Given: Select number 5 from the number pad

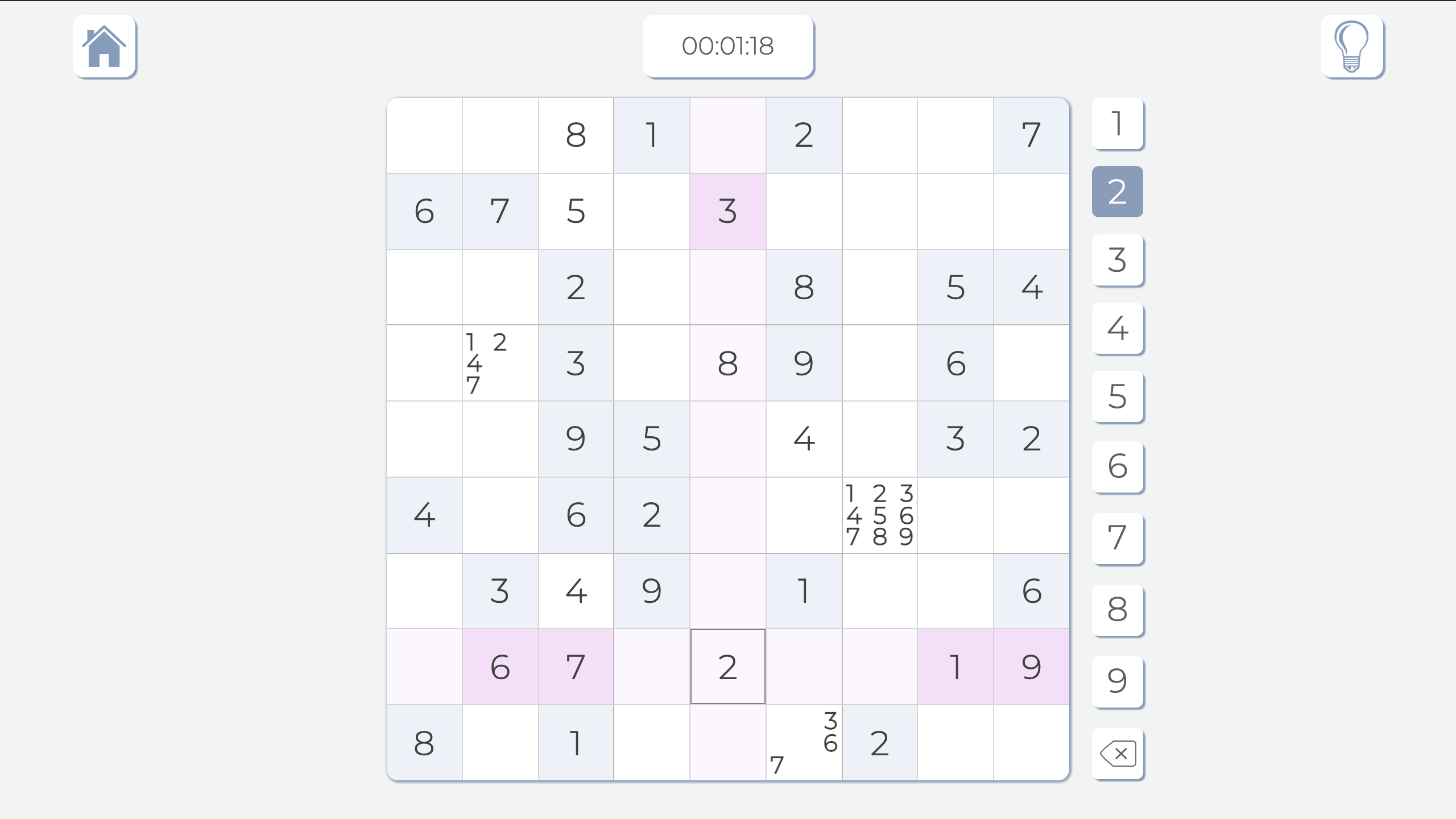Looking at the screenshot, I should pos(1117,398).
